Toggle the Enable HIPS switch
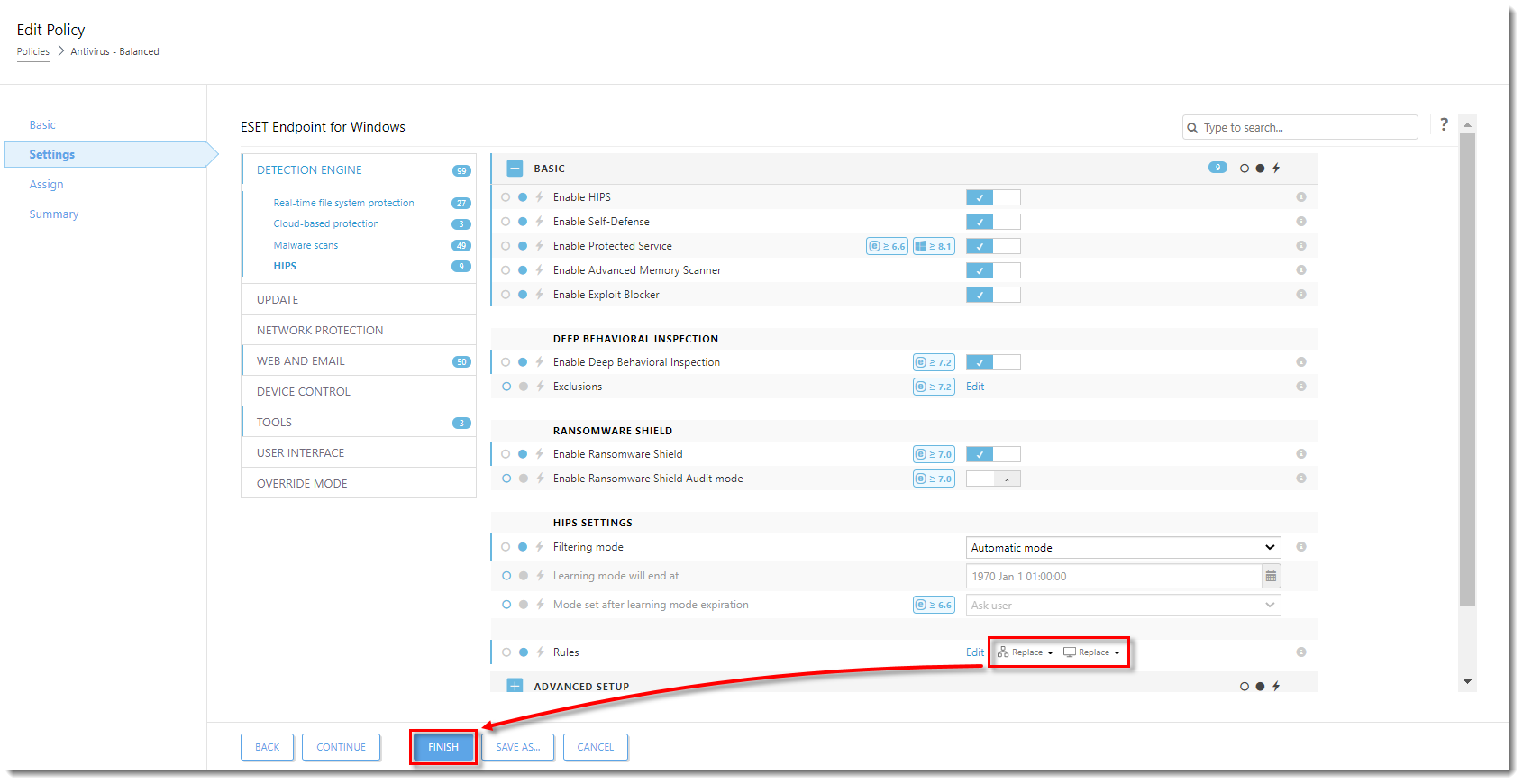The image size is (1523, 784). tap(992, 197)
